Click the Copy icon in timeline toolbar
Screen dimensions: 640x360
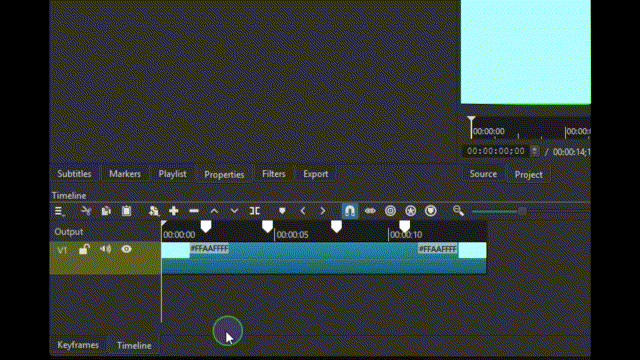pos(106,211)
